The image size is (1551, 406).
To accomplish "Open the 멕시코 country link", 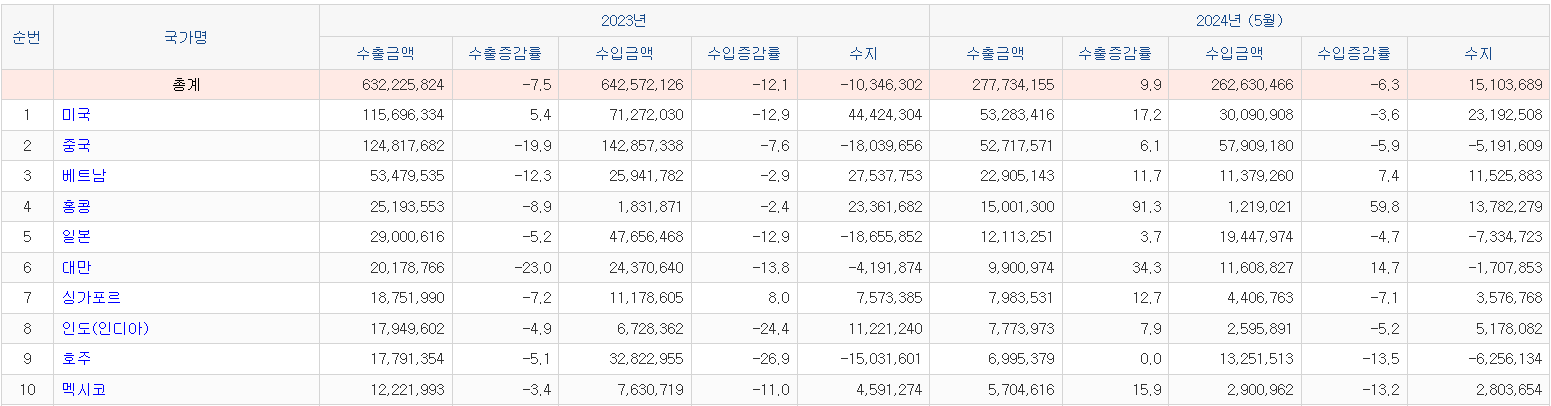I will pos(83,390).
